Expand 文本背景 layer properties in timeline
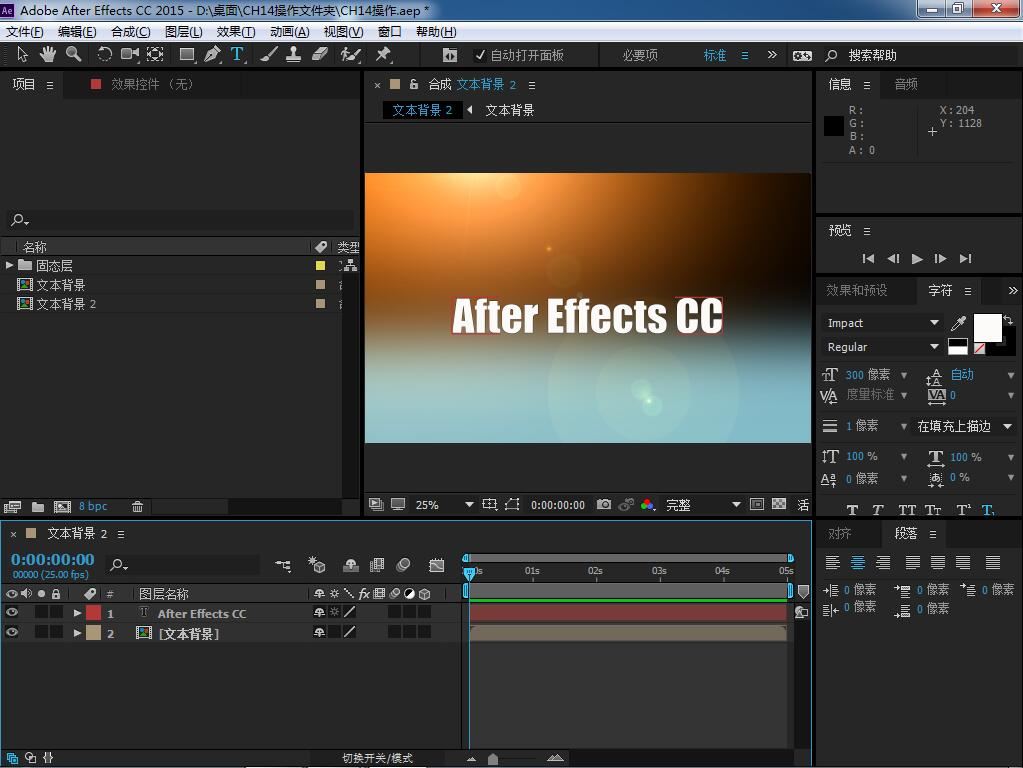Screen dimensions: 1023x768 [x=77, y=633]
